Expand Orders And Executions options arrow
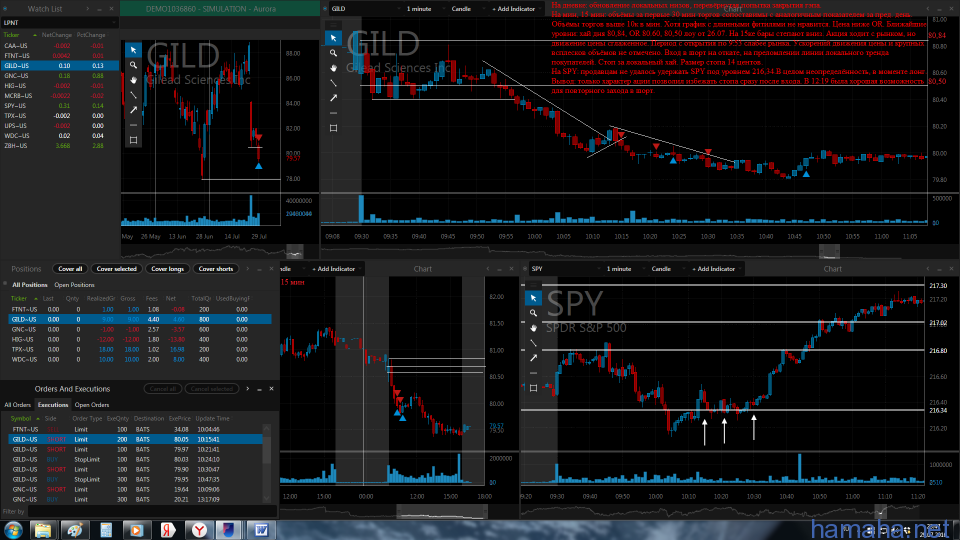Image resolution: width=960 pixels, height=540 pixels. (247, 389)
